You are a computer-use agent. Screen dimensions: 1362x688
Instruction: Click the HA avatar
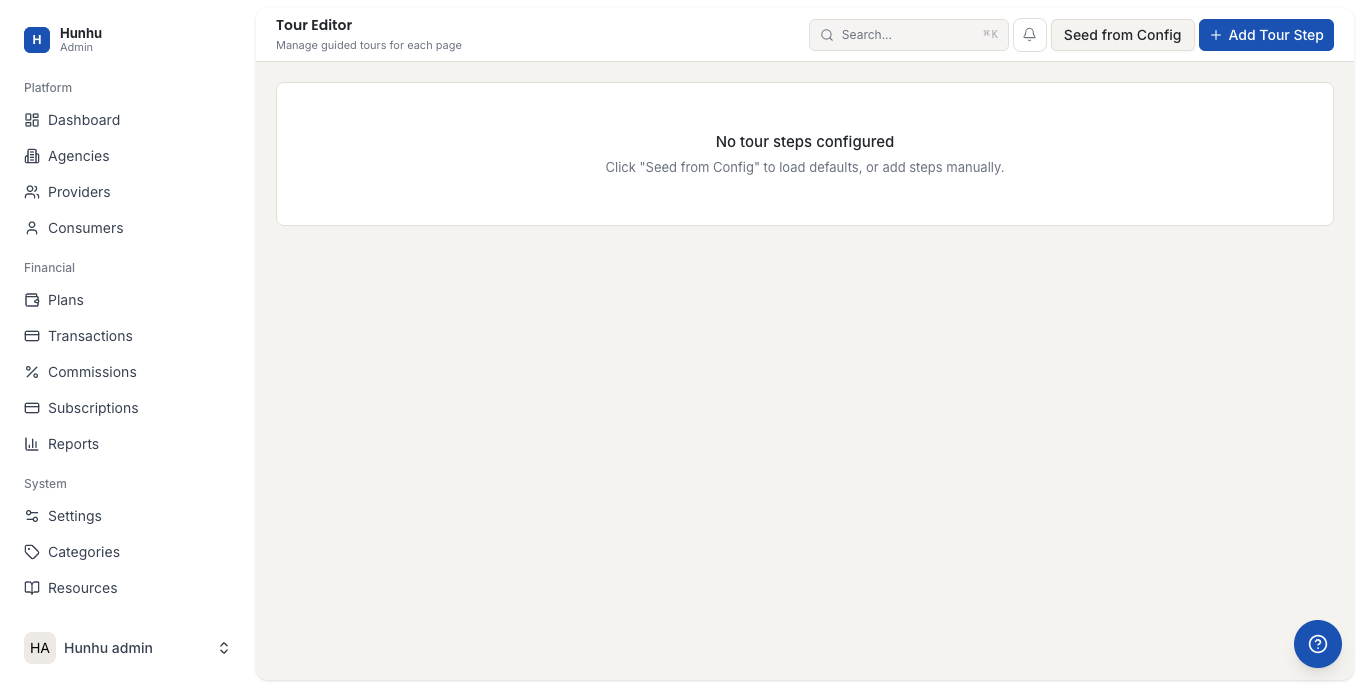(x=40, y=648)
